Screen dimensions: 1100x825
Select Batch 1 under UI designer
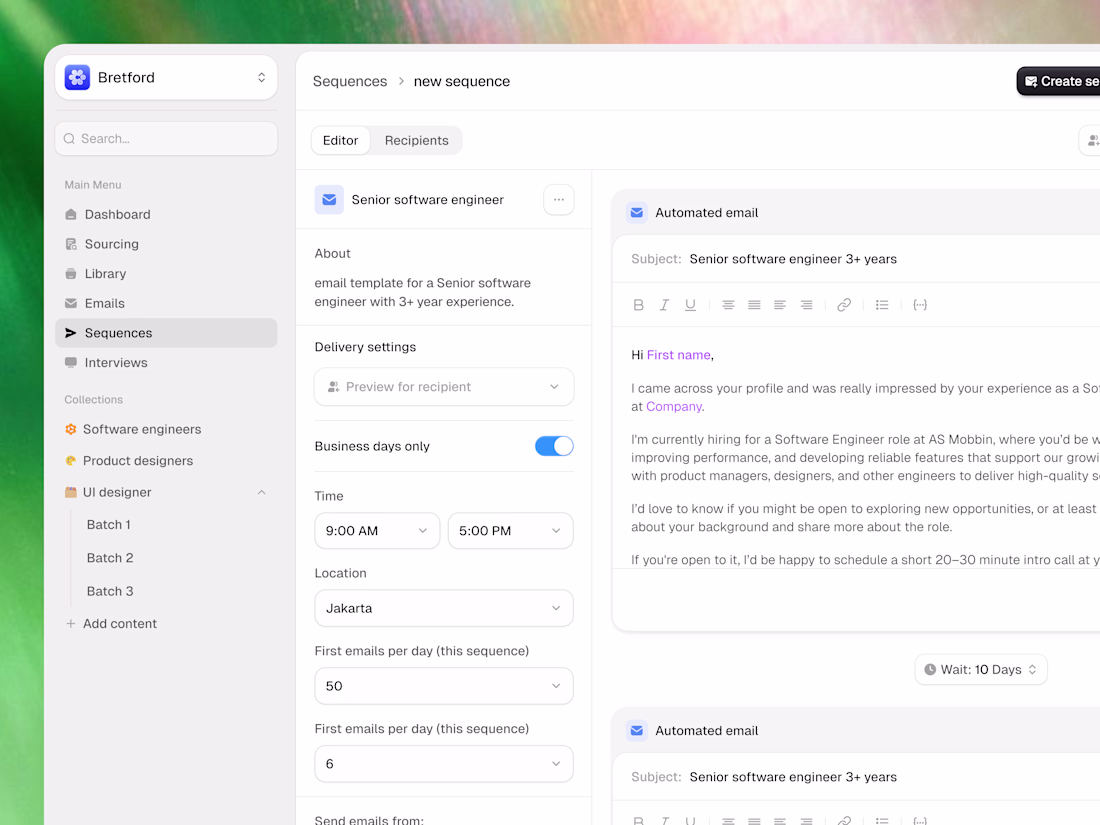[109, 525]
